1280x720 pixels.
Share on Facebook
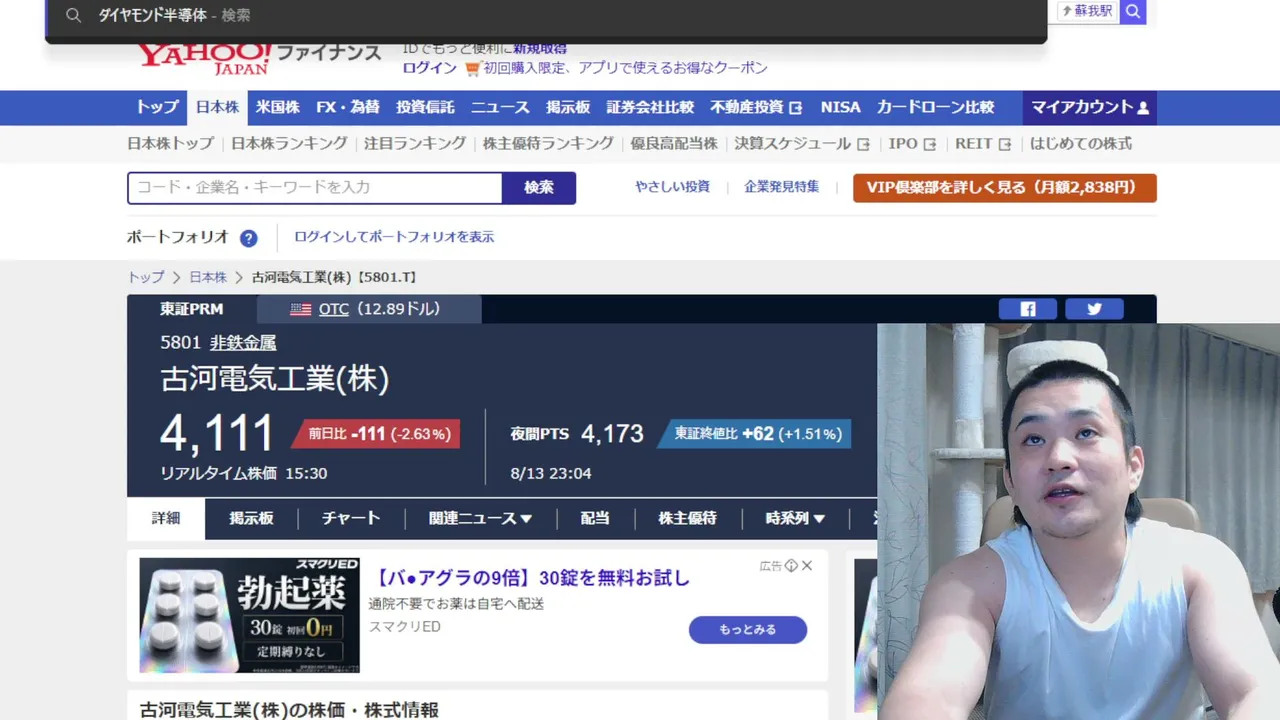point(1027,309)
